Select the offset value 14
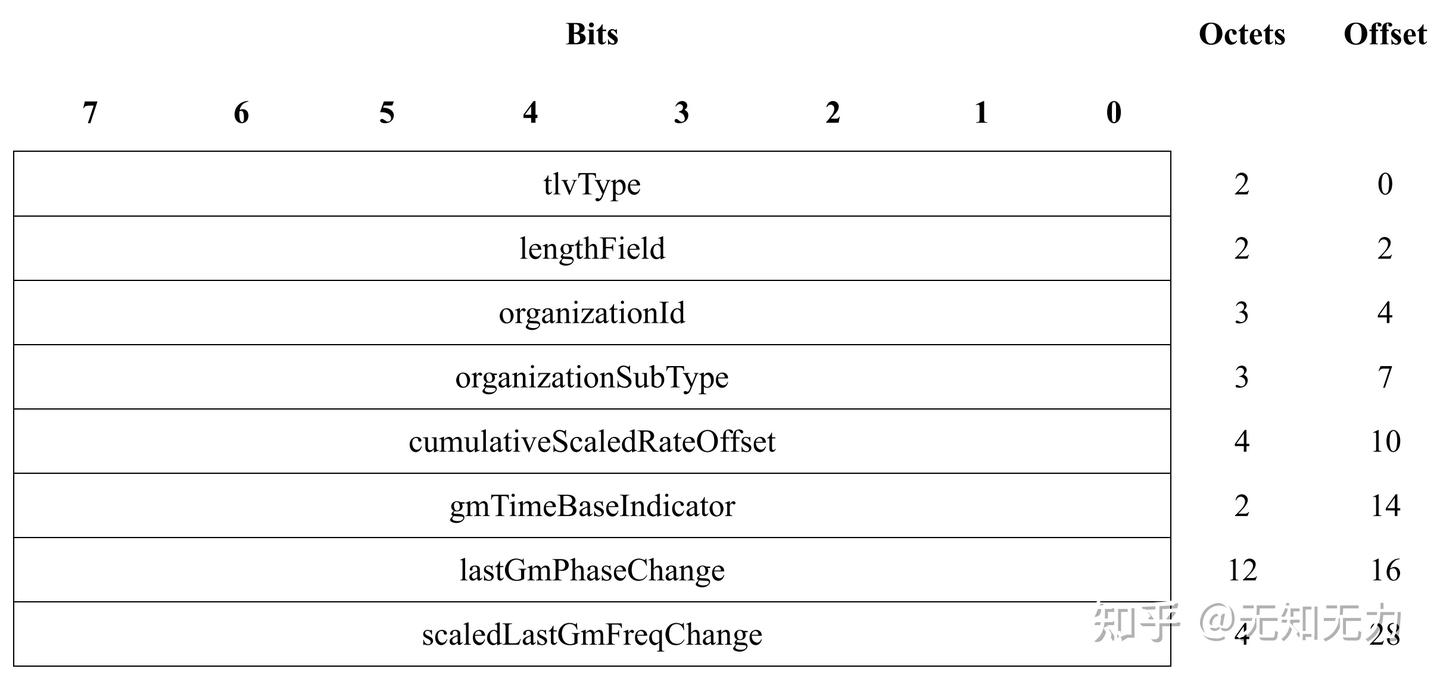This screenshot has height=681, width=1440. tap(1385, 506)
